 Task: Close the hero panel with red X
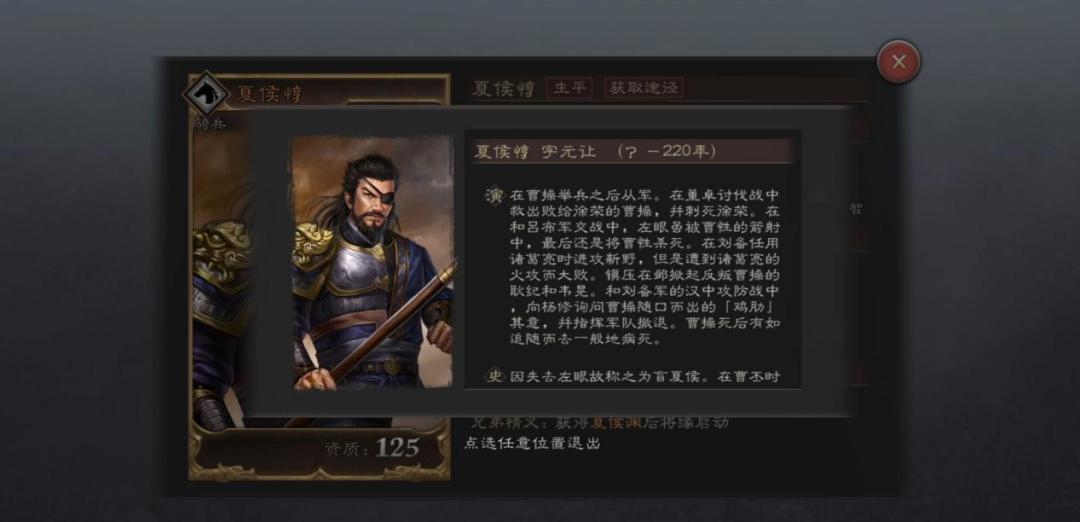898,62
